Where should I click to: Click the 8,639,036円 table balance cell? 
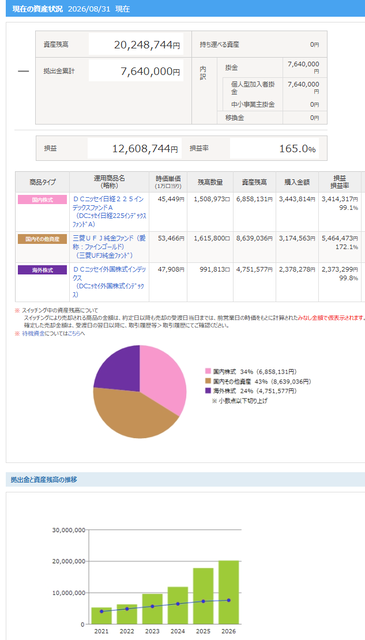pyautogui.click(x=254, y=238)
